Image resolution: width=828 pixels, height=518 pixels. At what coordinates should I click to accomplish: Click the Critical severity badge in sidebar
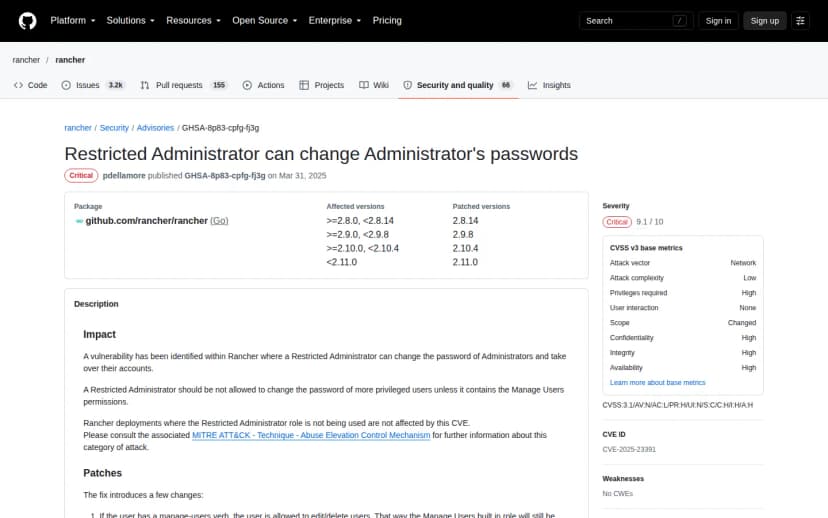tap(617, 222)
